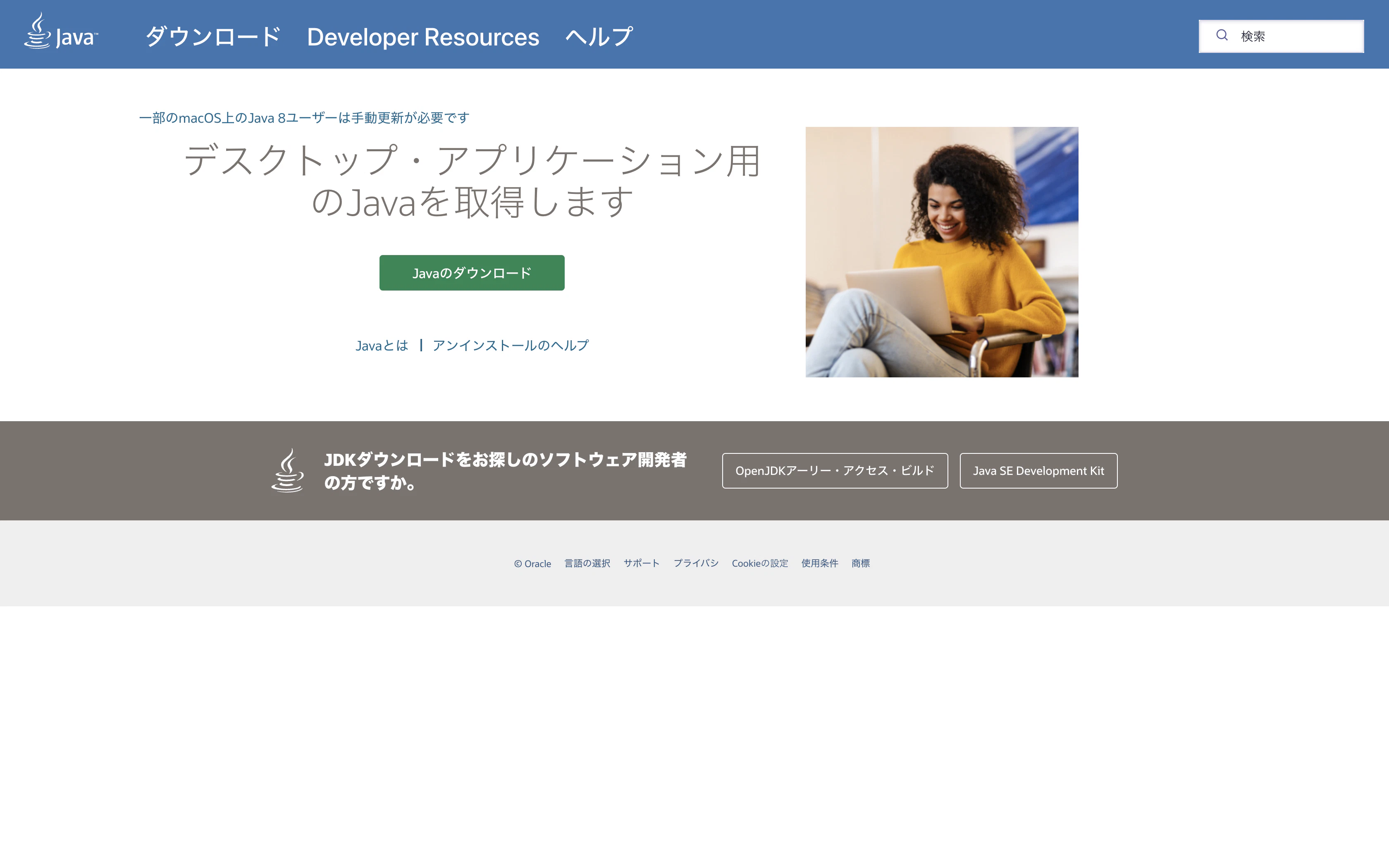Open the ヘルプ menu
Screen dimensions: 1389x868
pos(599,37)
